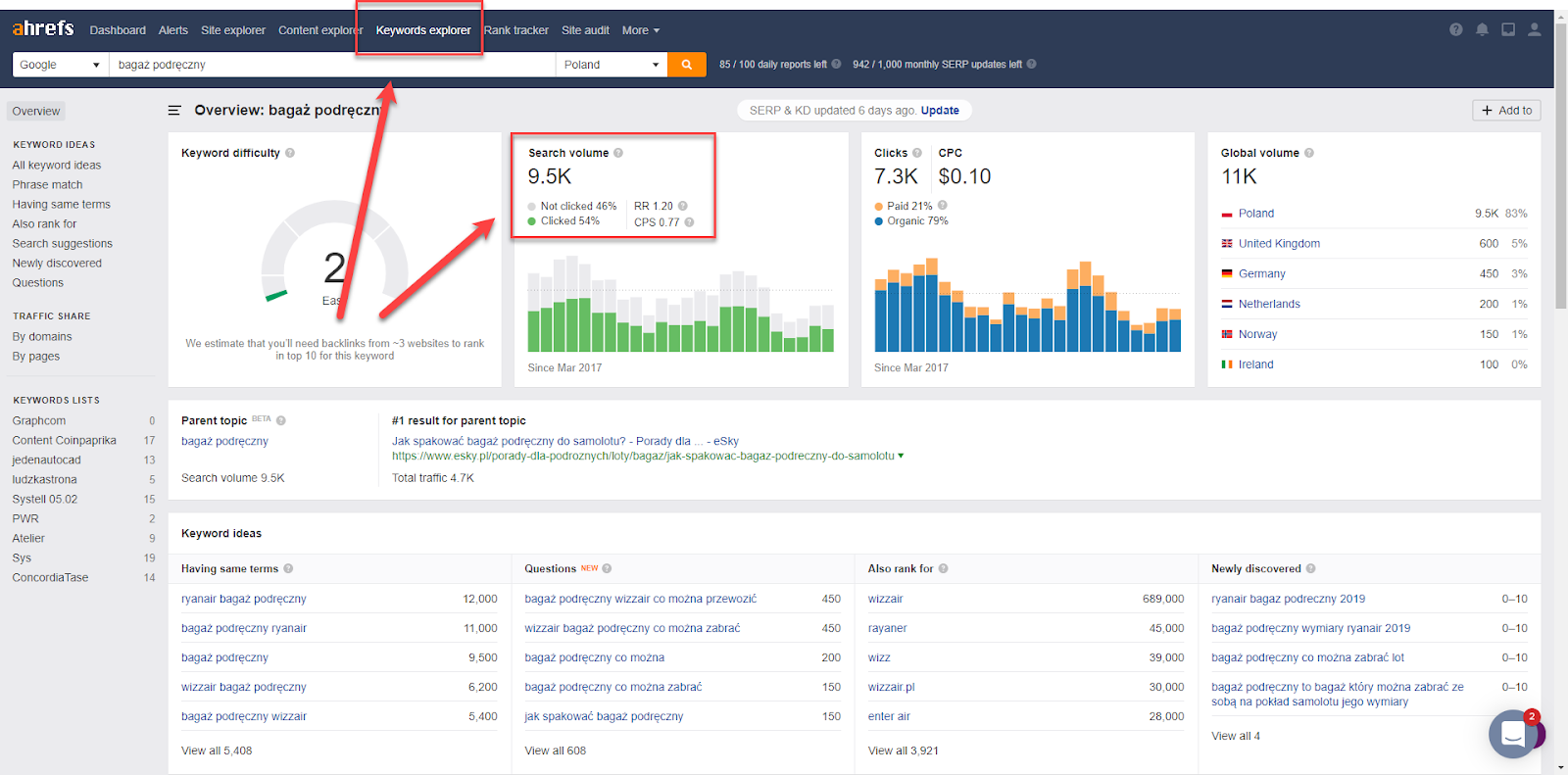Select Overview in the sidebar
The height and width of the screenshot is (775, 1568).
pyautogui.click(x=36, y=111)
